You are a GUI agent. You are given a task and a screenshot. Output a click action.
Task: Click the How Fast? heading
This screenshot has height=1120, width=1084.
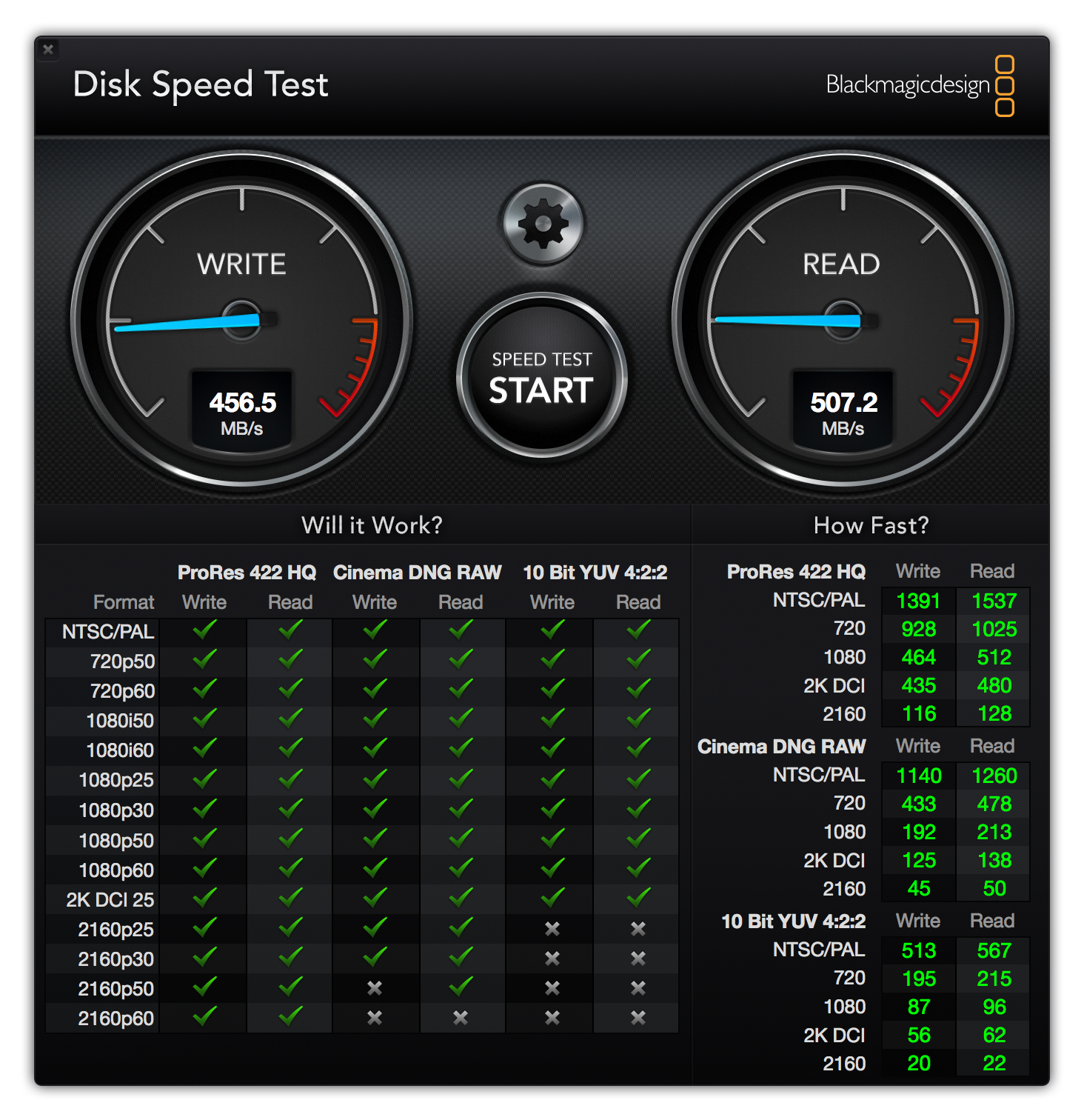871,525
